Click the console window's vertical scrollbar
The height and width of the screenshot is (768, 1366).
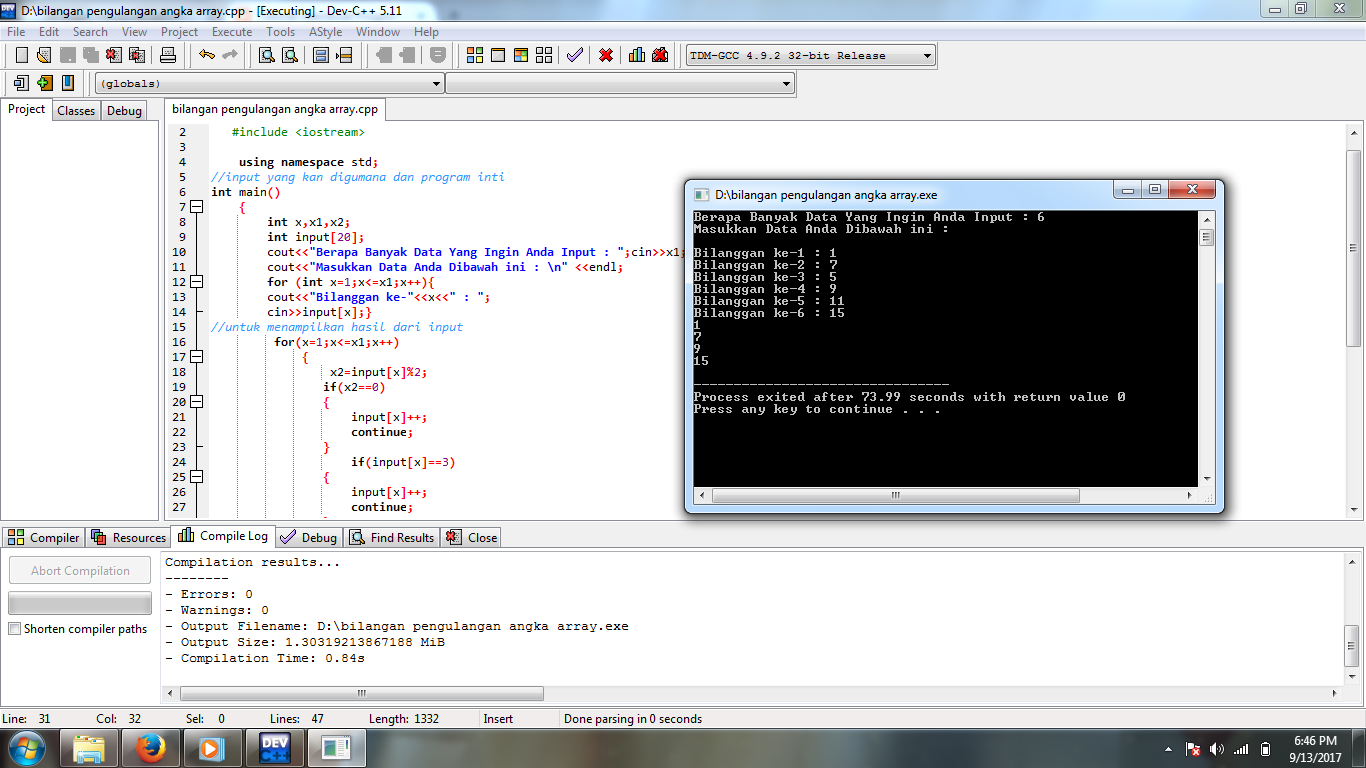tap(1207, 349)
